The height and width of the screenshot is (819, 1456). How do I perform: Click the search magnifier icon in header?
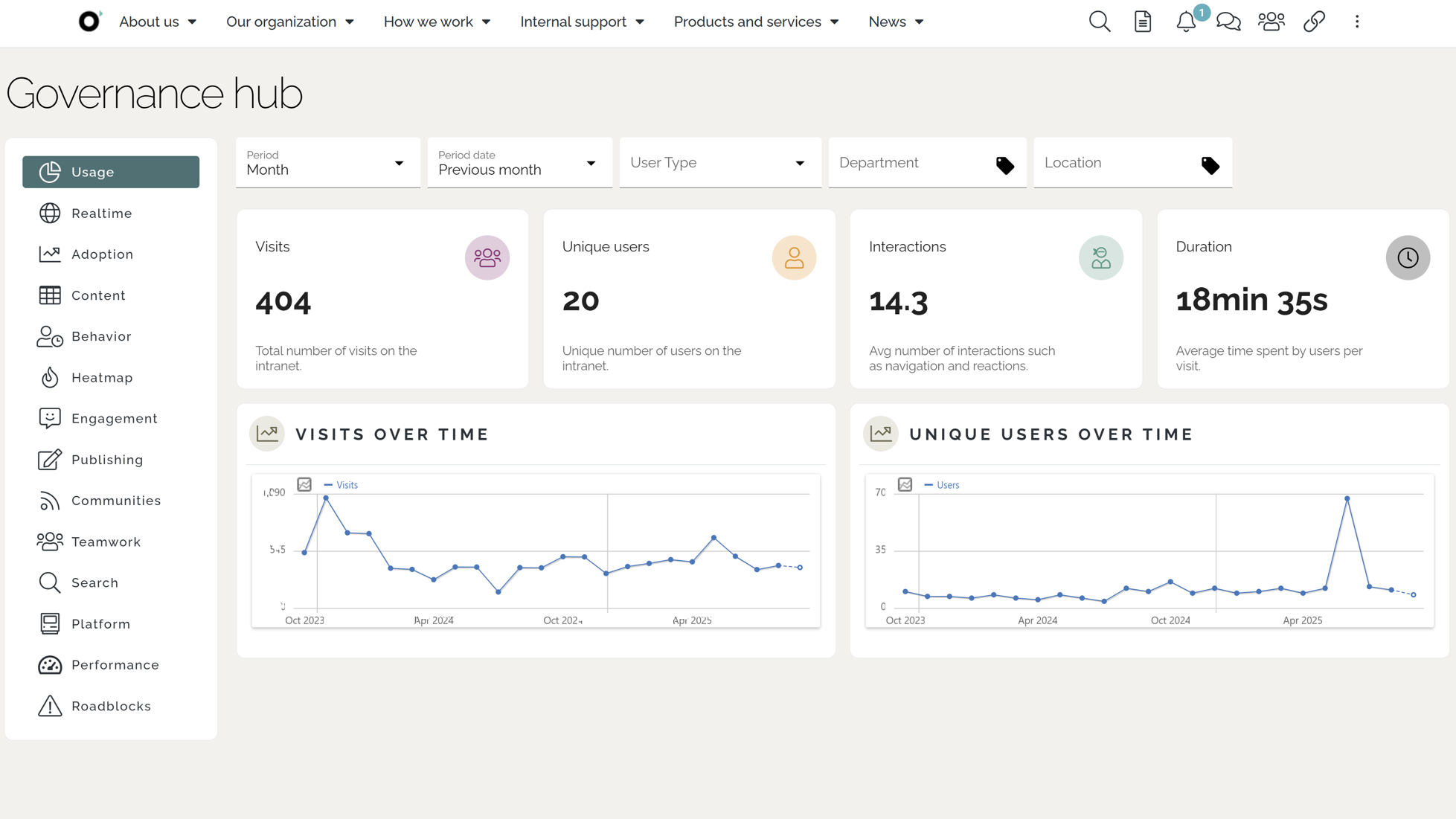[1100, 22]
